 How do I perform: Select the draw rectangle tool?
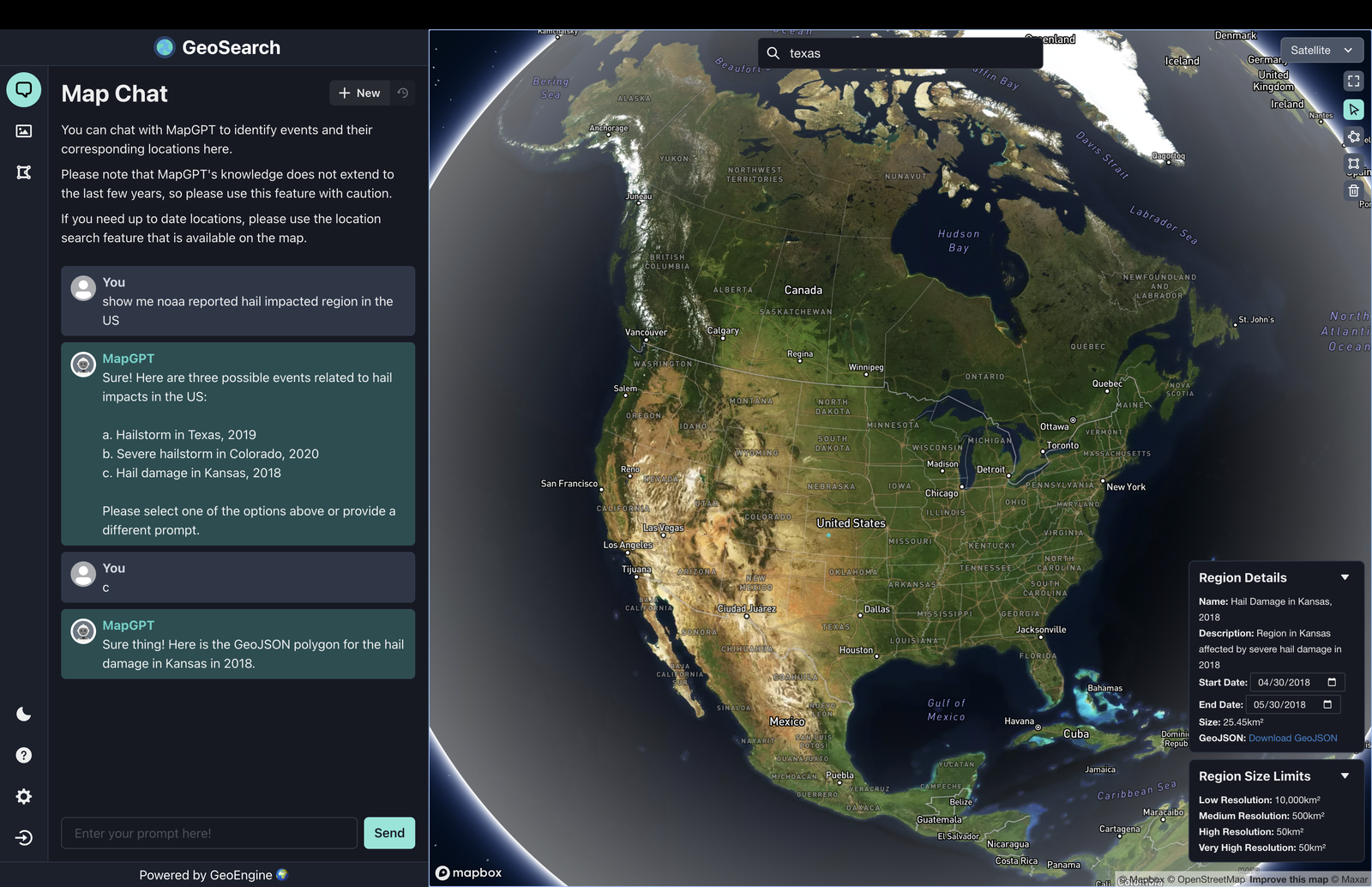(1353, 163)
